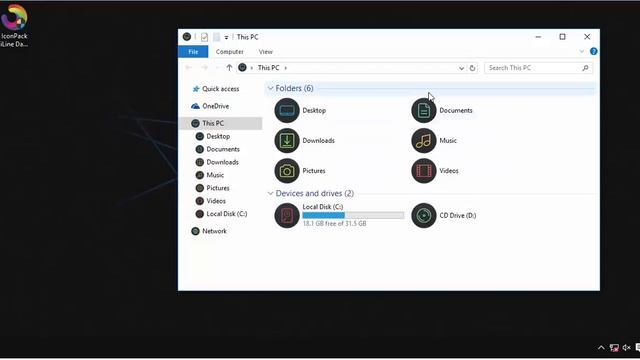This screenshot has width=640, height=360.
Task: Expand the ribbon with the chevron
Action: coord(581,51)
